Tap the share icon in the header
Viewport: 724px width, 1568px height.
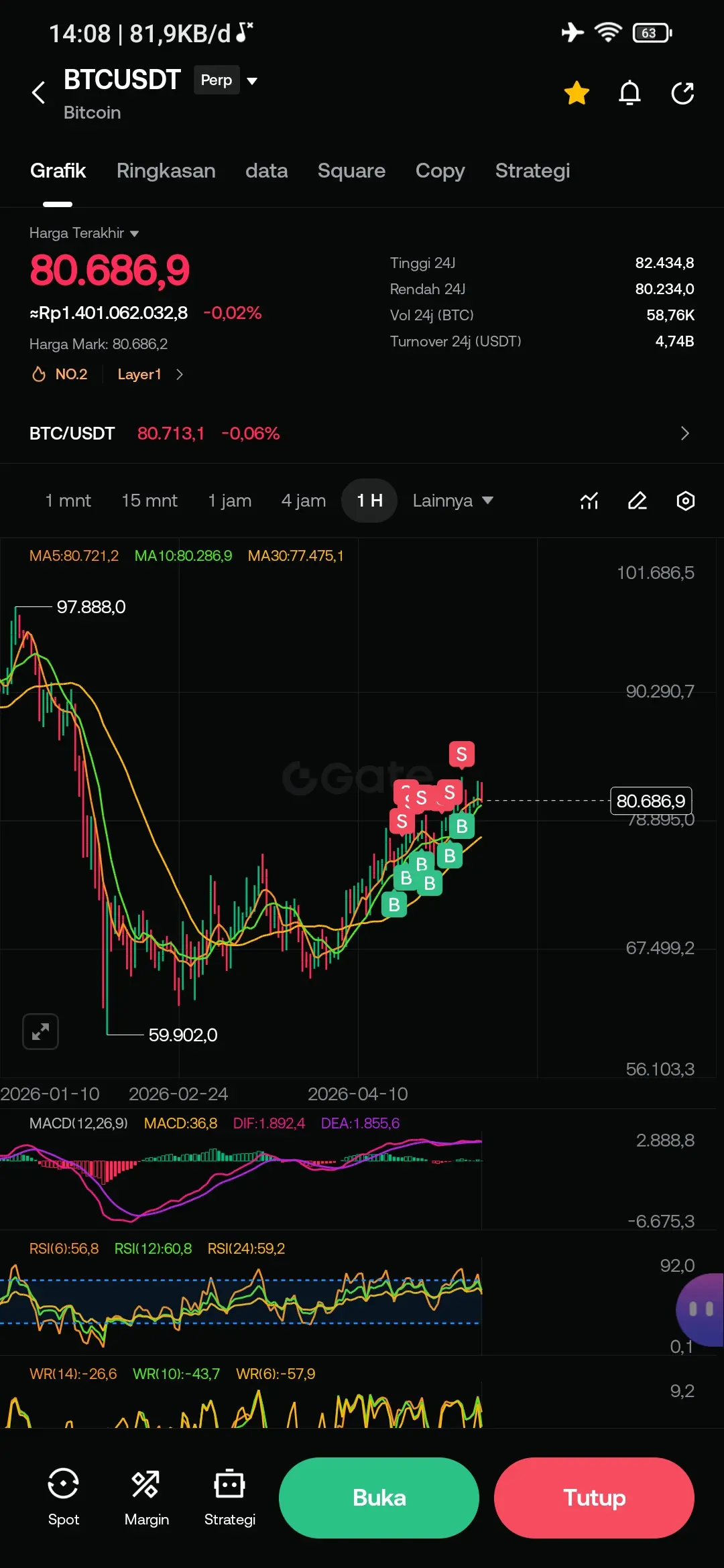click(x=682, y=92)
